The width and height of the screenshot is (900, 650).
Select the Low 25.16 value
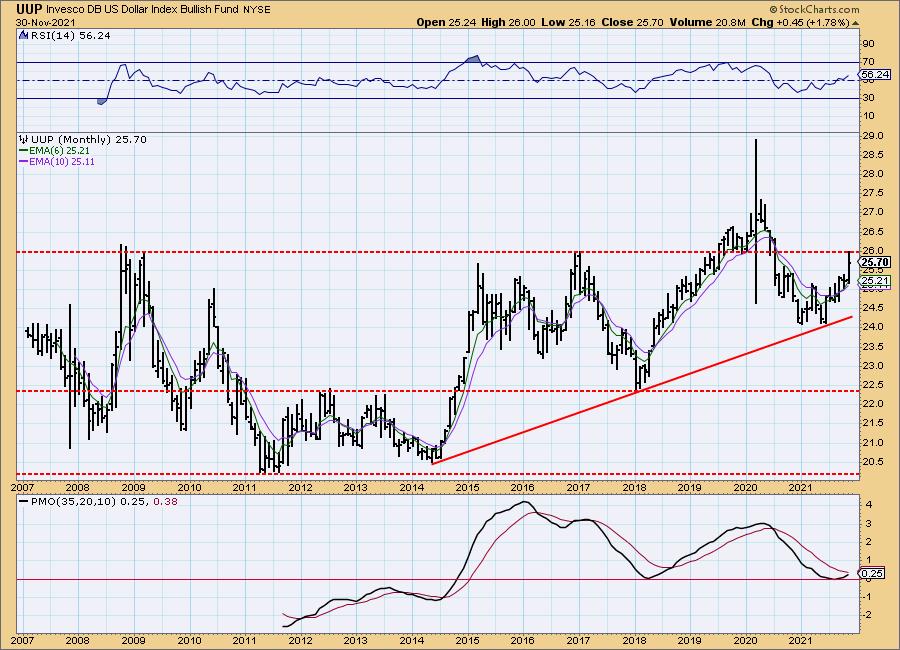[x=568, y=22]
